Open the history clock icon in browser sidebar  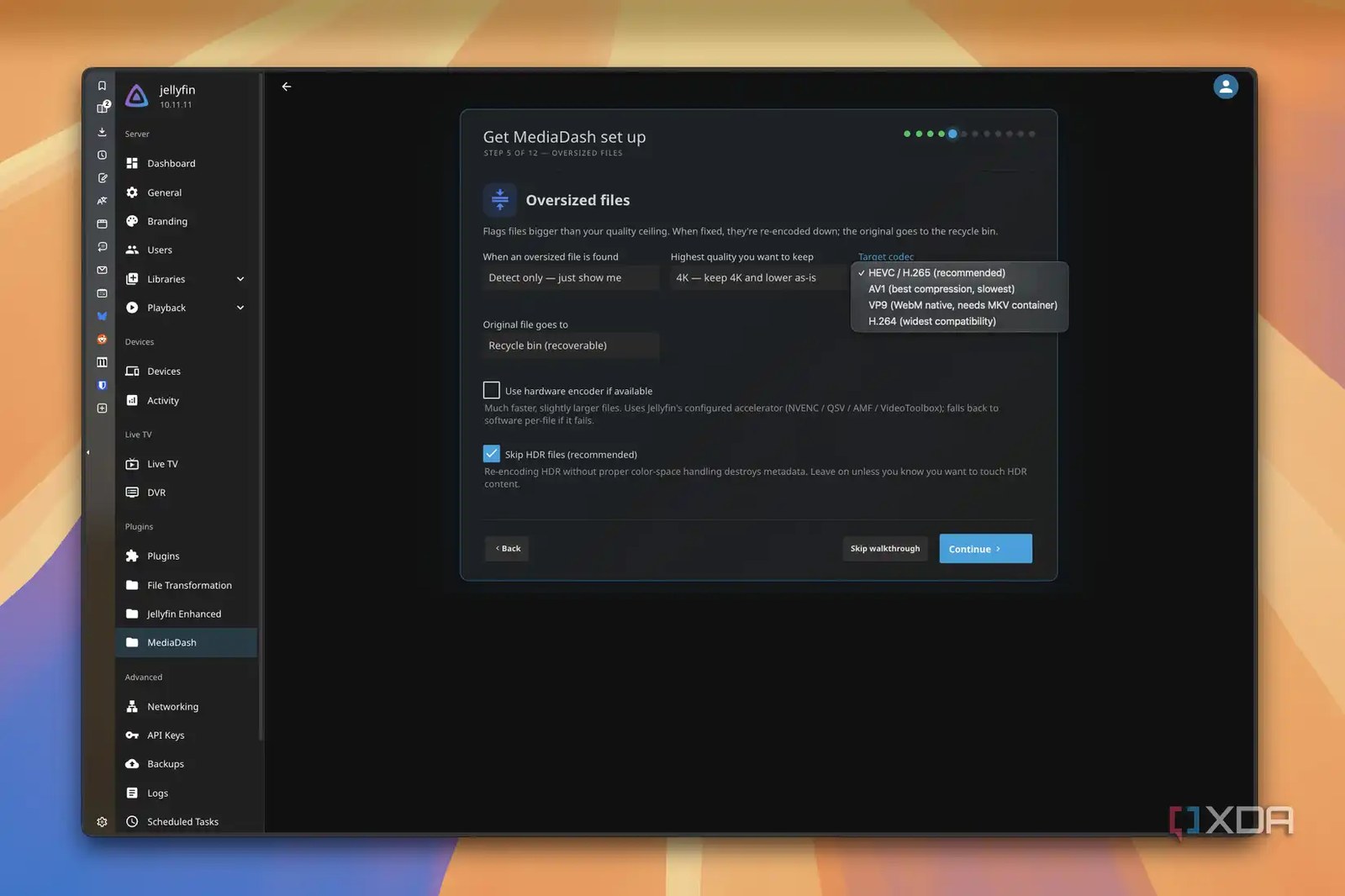(102, 155)
